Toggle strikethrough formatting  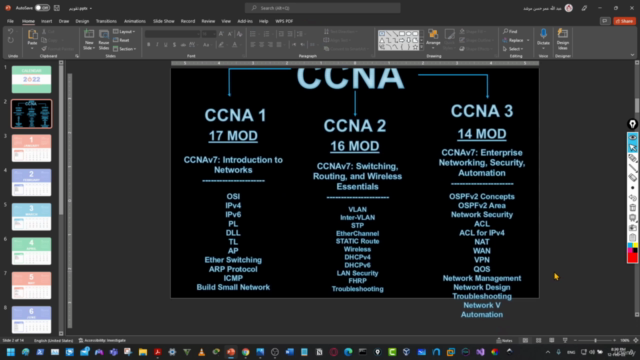[183, 44]
